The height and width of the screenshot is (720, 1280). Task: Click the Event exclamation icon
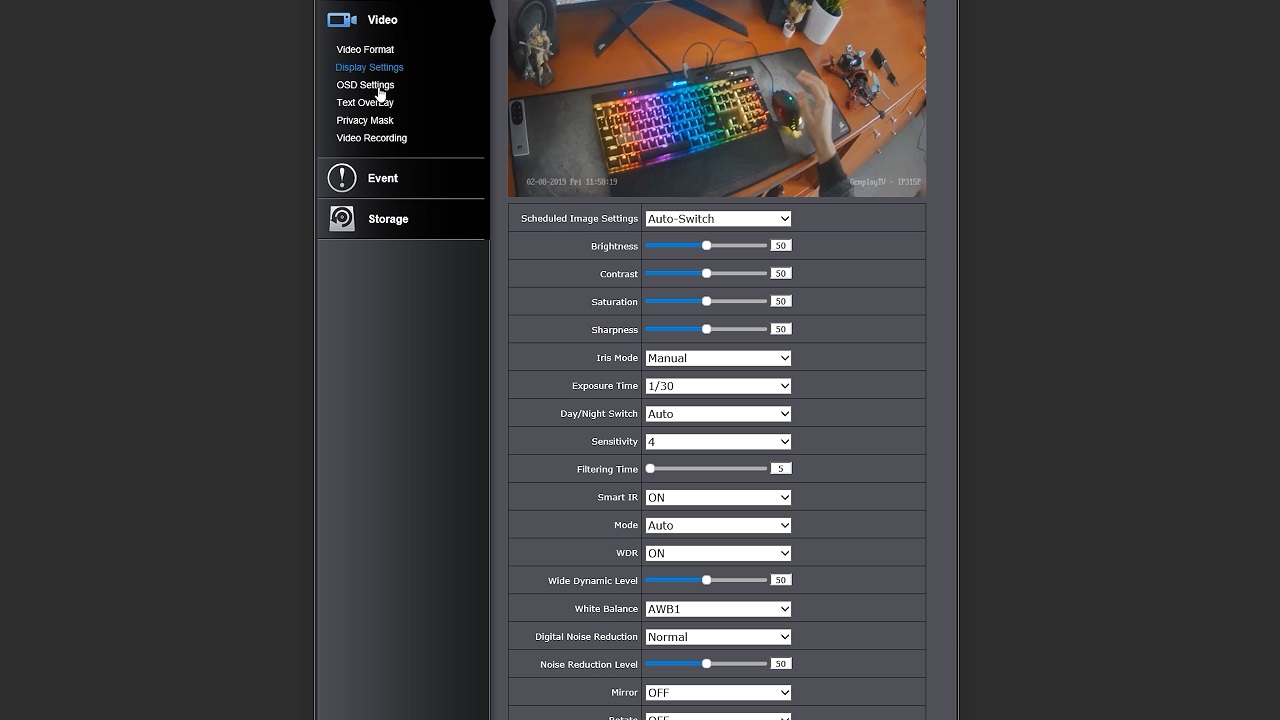pyautogui.click(x=342, y=178)
